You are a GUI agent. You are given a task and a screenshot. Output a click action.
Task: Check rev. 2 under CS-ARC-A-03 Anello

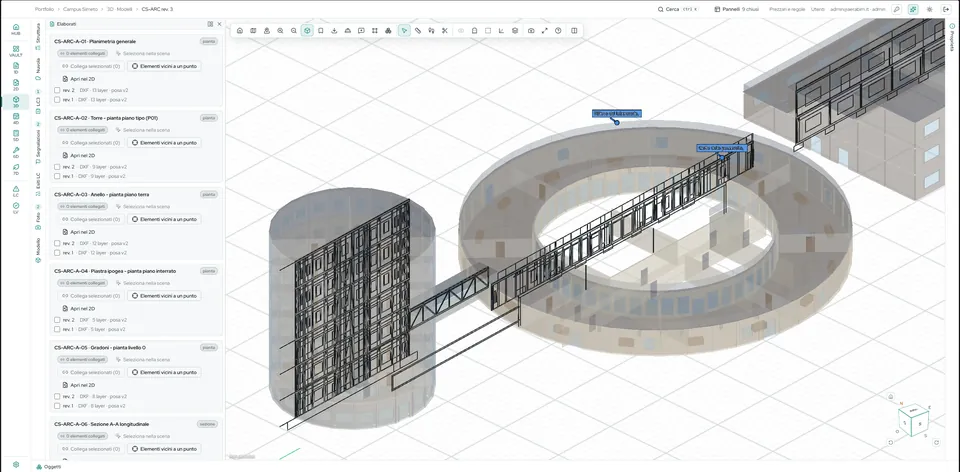pos(57,243)
